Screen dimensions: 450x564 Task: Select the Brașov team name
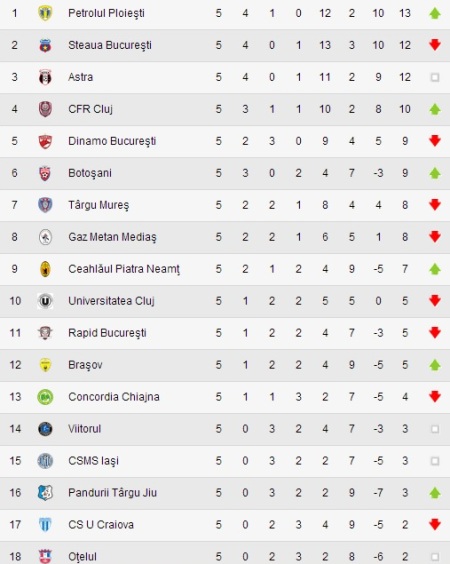(x=85, y=365)
